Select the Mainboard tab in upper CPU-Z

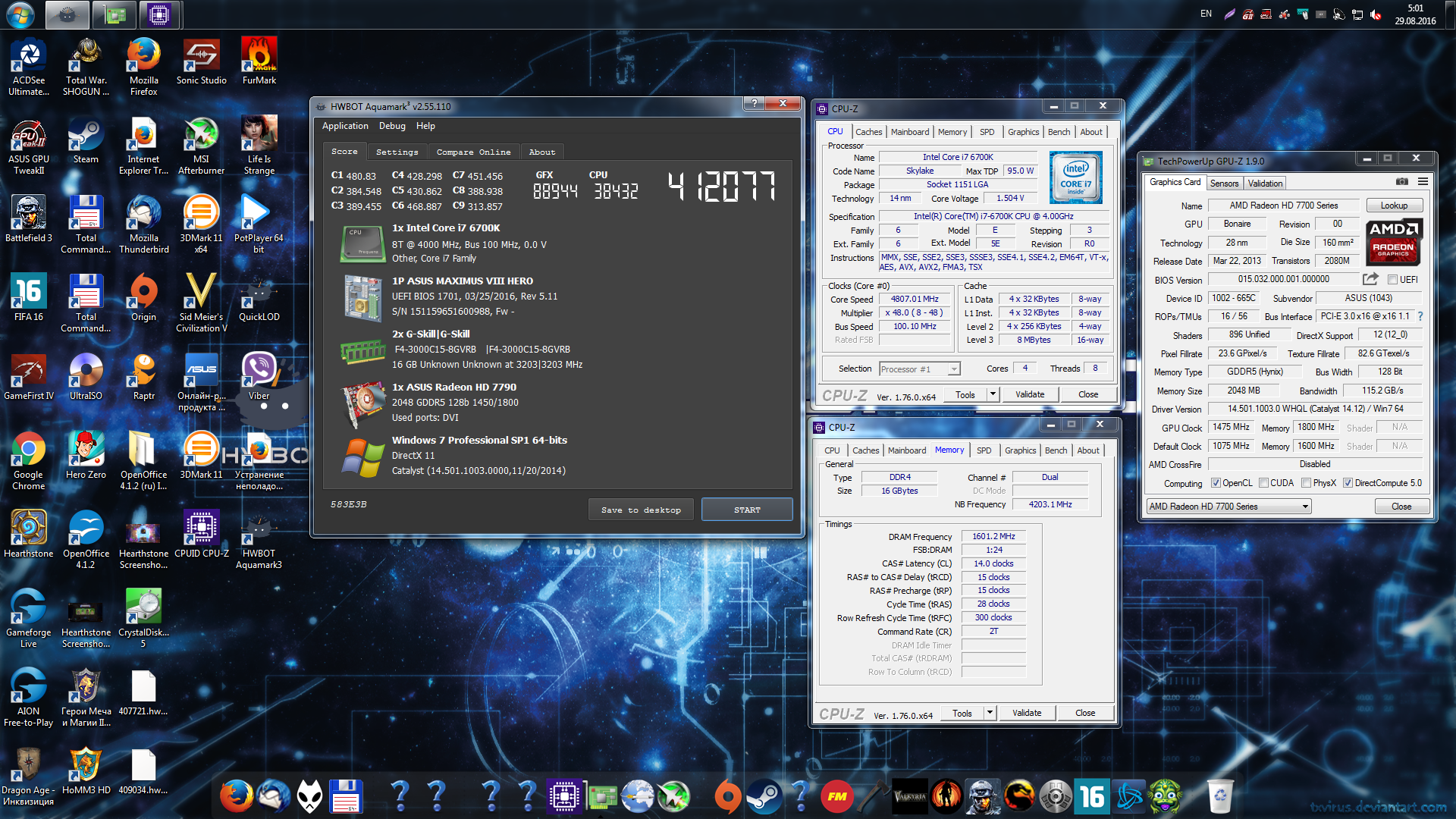point(910,132)
